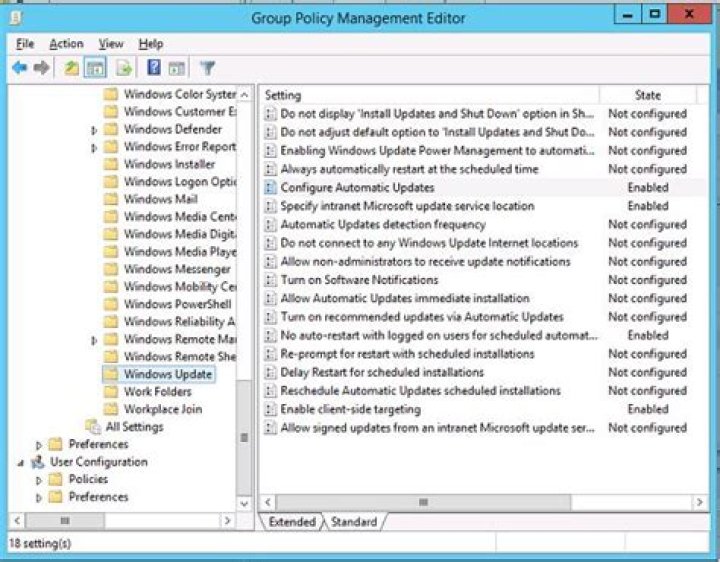720x562 pixels.
Task: Click the Windows PowerShell folder icon
Action: tap(111, 304)
